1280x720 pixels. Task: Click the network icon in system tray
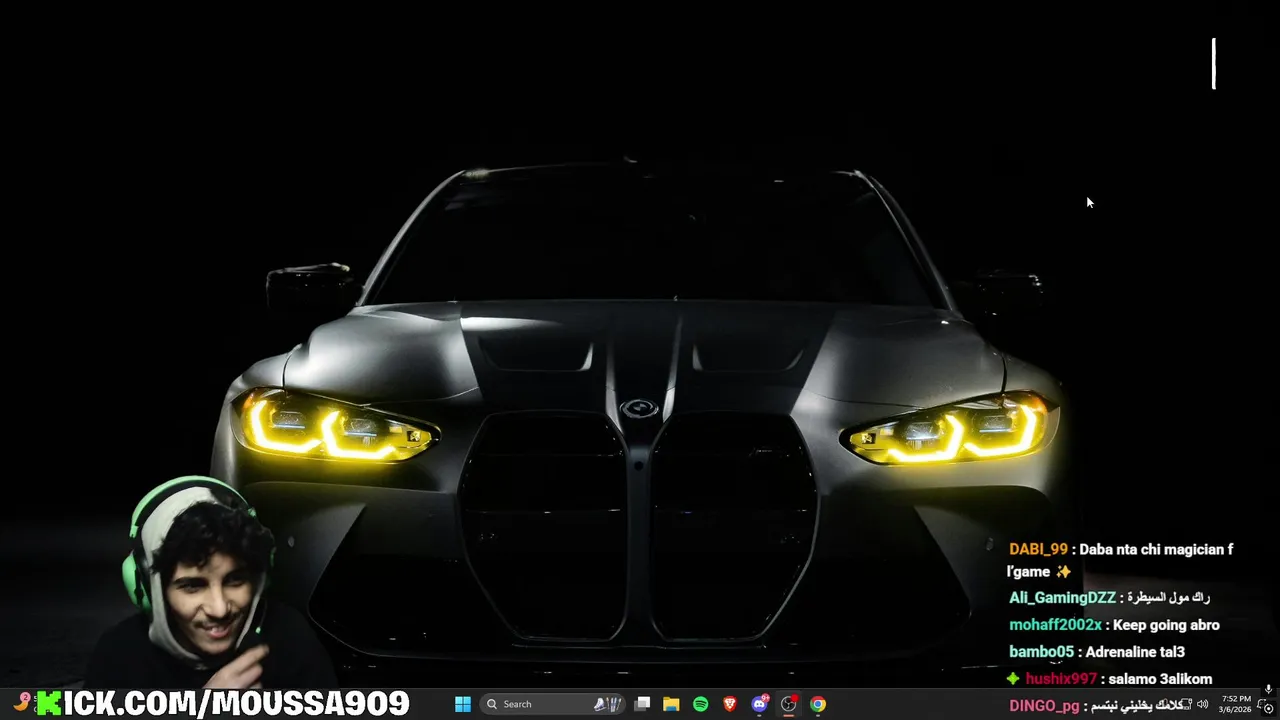click(1185, 704)
